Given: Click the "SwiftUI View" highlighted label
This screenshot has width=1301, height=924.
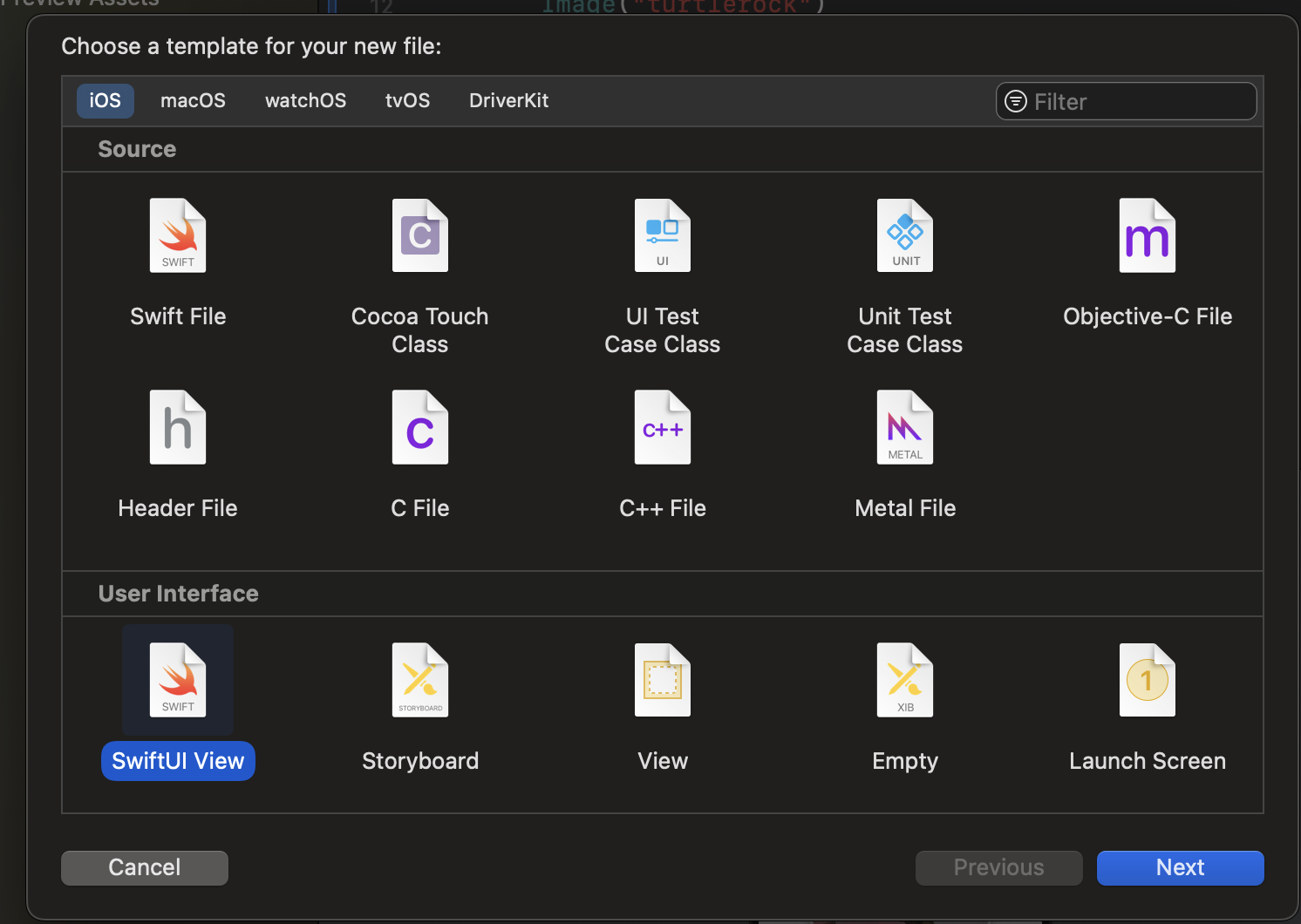Looking at the screenshot, I should 178,761.
